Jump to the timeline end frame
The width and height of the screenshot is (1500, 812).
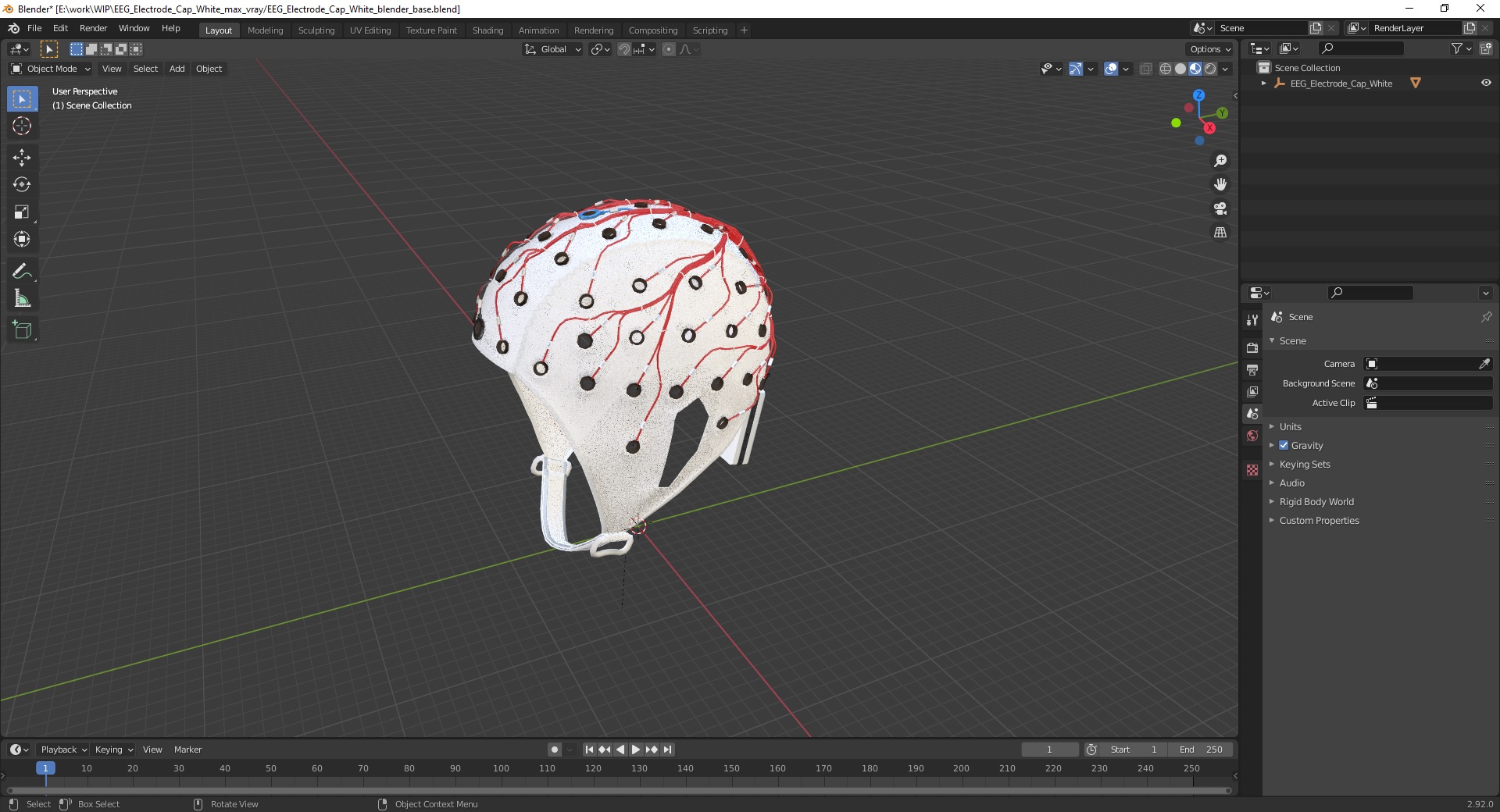click(667, 750)
